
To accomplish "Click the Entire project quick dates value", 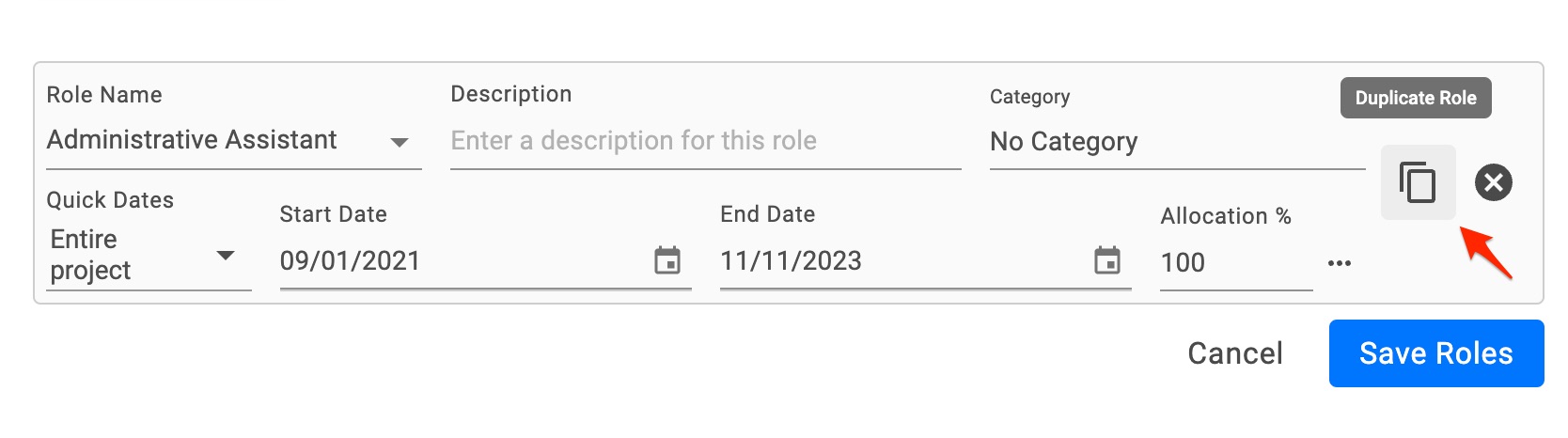I will click(90, 255).
